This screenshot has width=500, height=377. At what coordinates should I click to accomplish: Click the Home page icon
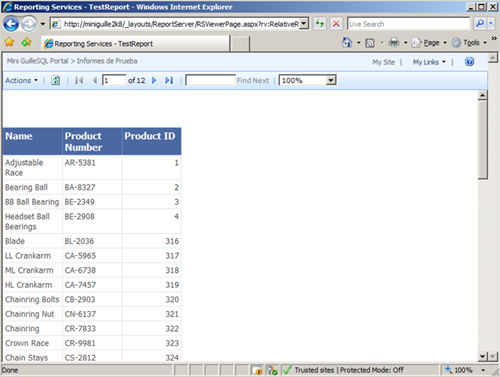click(347, 42)
